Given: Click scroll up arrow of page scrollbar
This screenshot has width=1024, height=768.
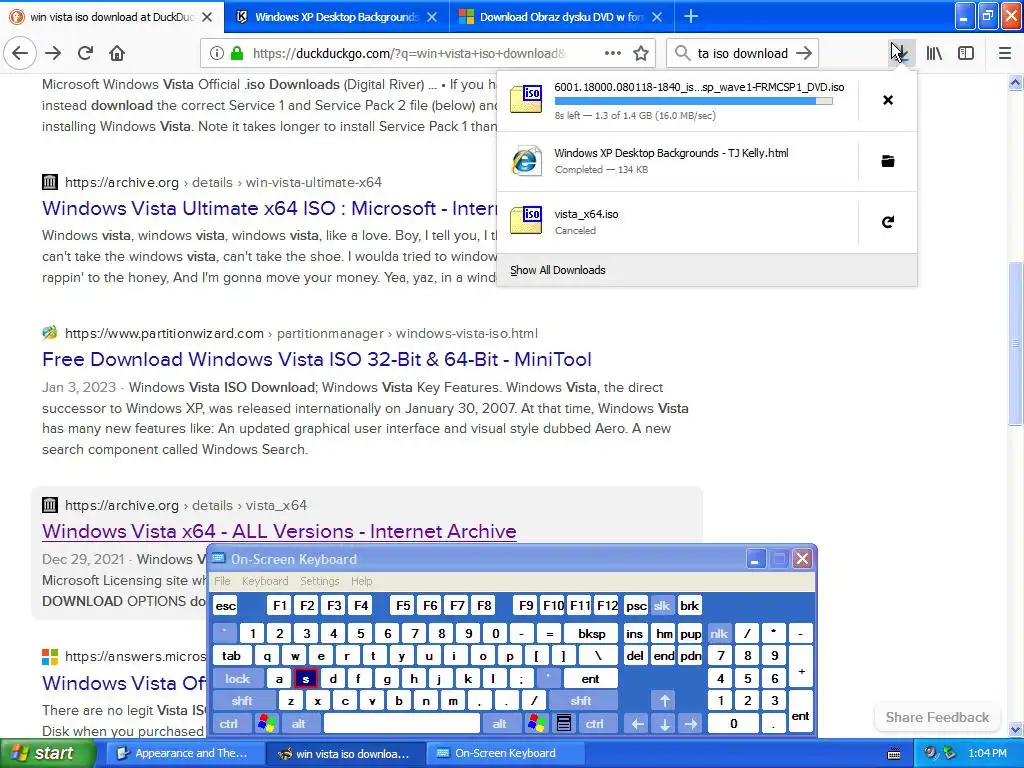Looking at the screenshot, I should pyautogui.click(x=1015, y=82).
